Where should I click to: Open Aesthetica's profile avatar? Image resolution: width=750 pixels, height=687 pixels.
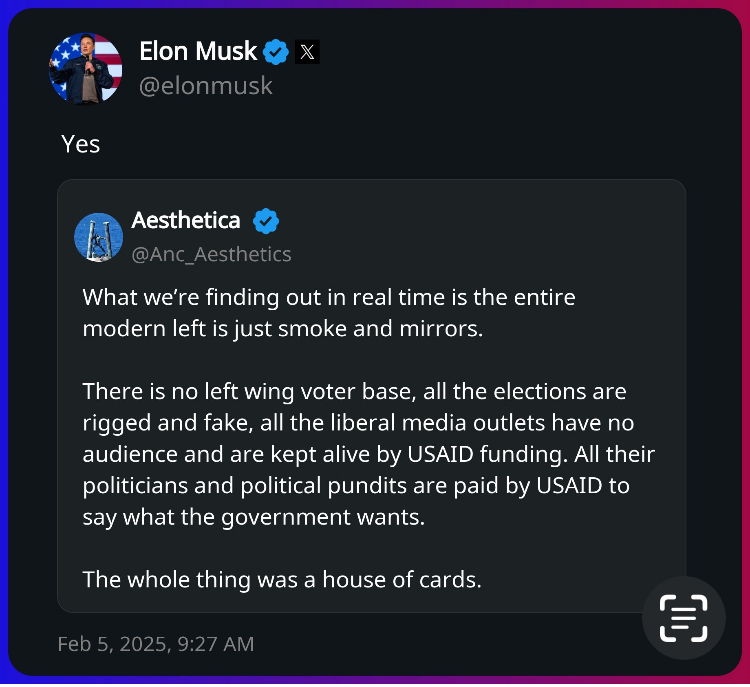coord(99,237)
